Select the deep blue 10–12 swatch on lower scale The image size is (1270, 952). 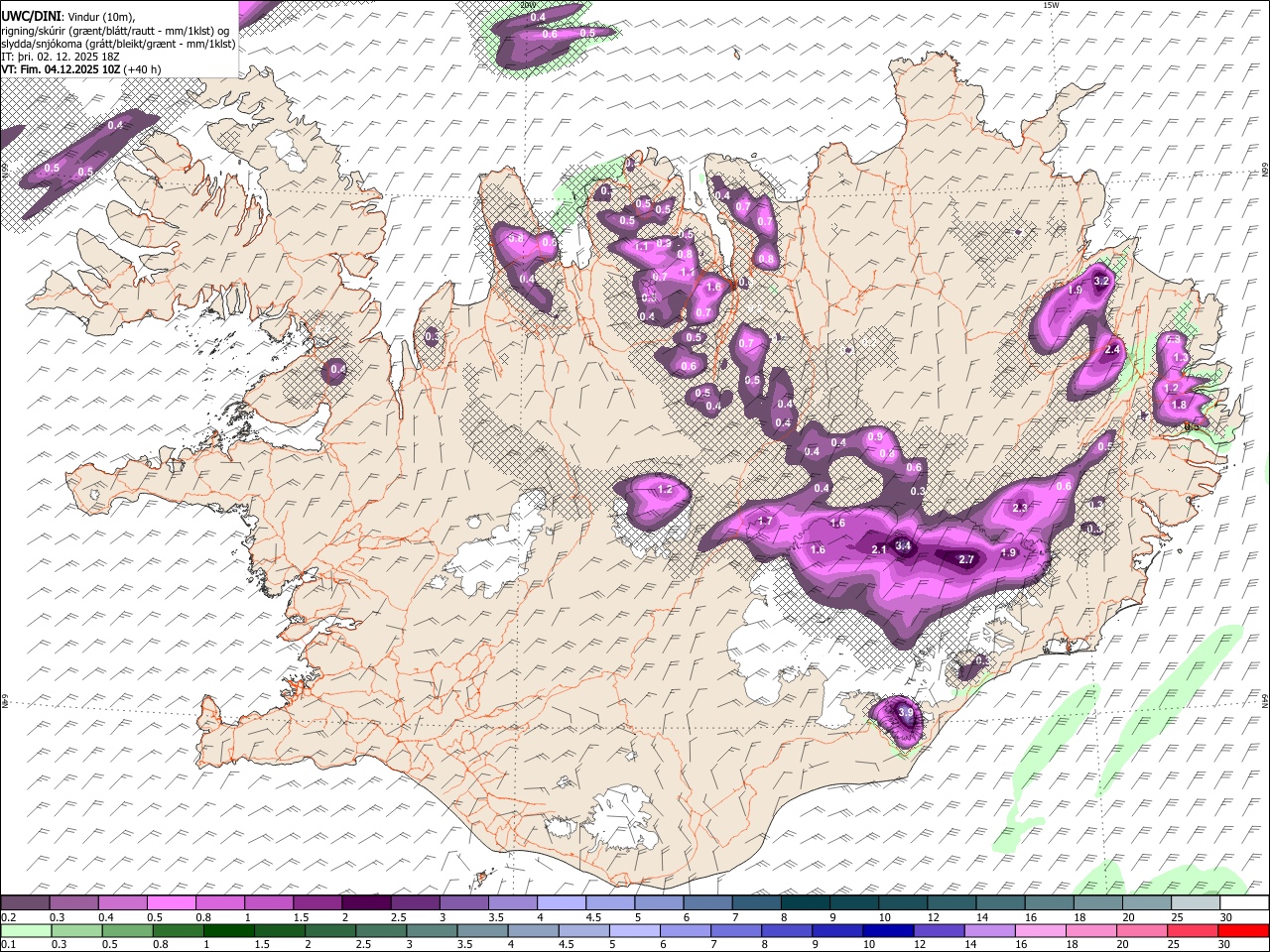click(x=888, y=931)
